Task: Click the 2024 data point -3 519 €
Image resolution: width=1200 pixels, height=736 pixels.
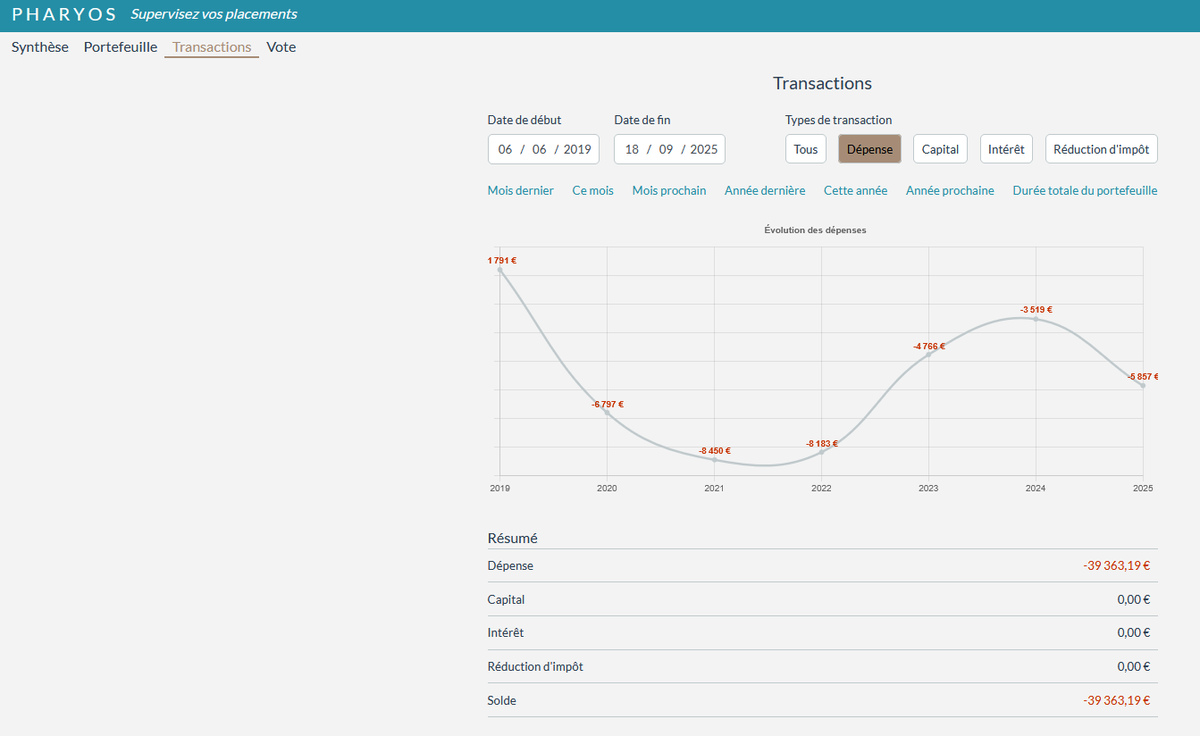Action: click(1036, 319)
